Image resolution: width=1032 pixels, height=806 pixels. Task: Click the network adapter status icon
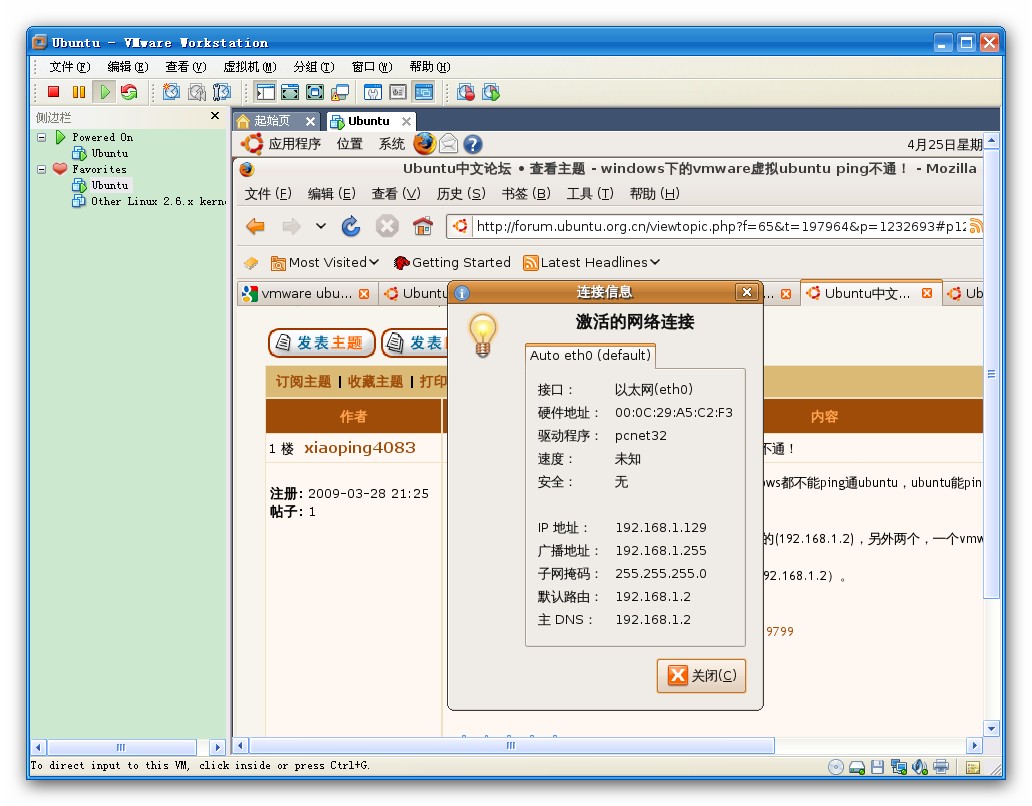pyautogui.click(x=898, y=767)
